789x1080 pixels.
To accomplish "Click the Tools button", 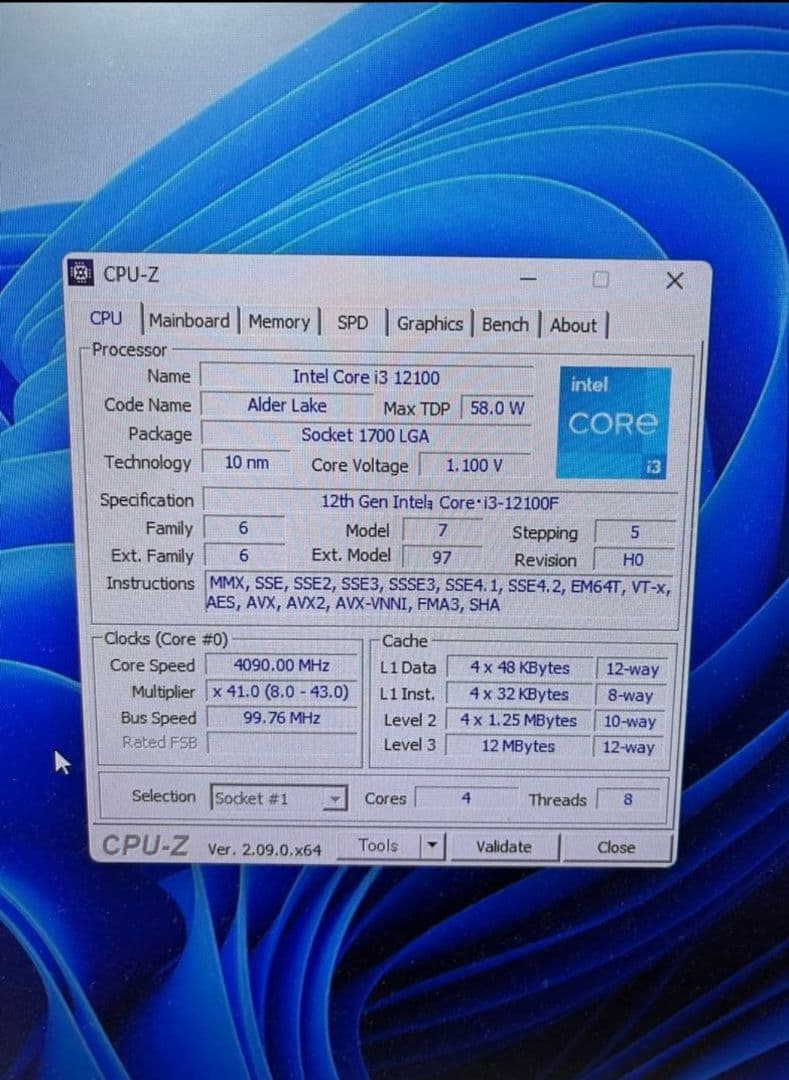I will (x=379, y=845).
